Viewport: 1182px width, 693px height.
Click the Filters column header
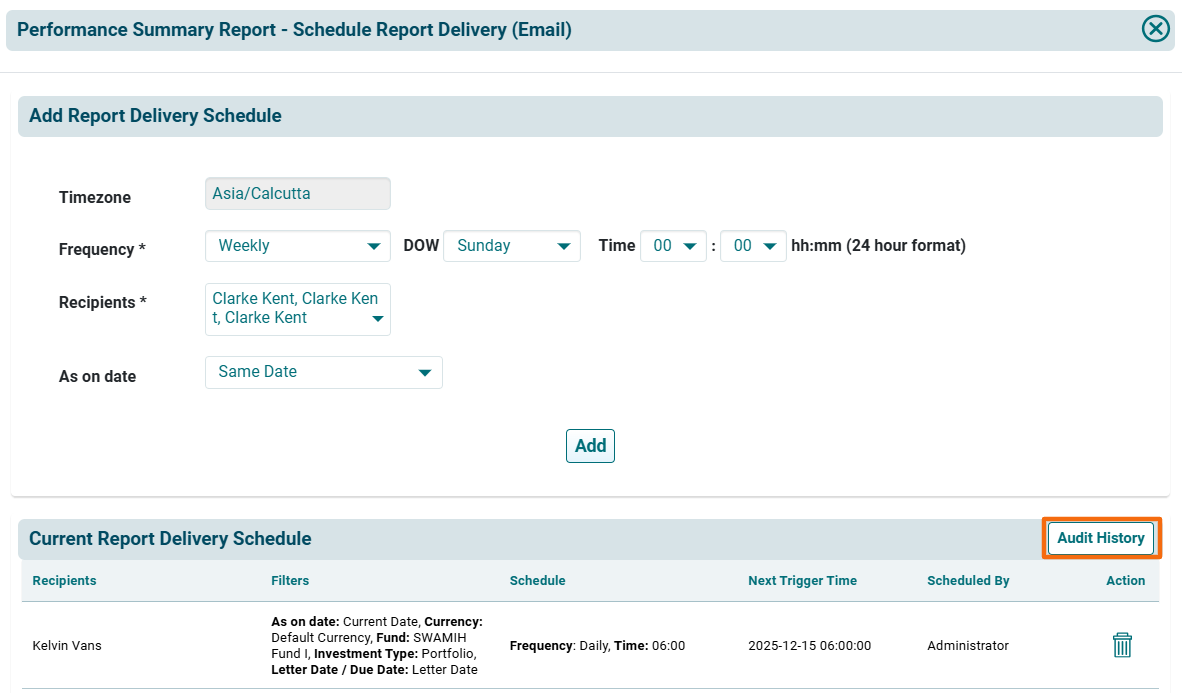click(290, 581)
